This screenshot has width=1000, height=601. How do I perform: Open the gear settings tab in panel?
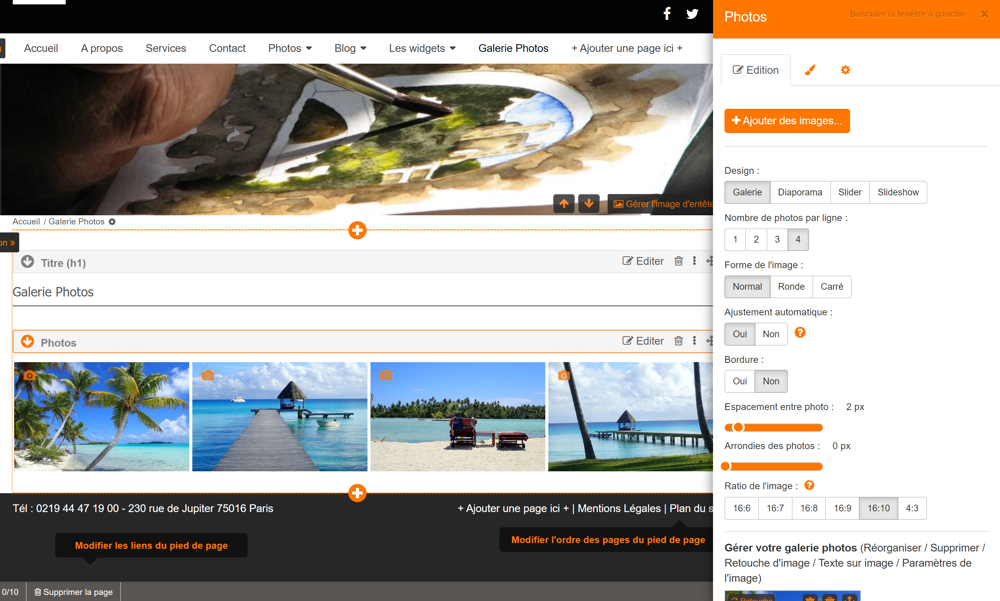coord(845,70)
